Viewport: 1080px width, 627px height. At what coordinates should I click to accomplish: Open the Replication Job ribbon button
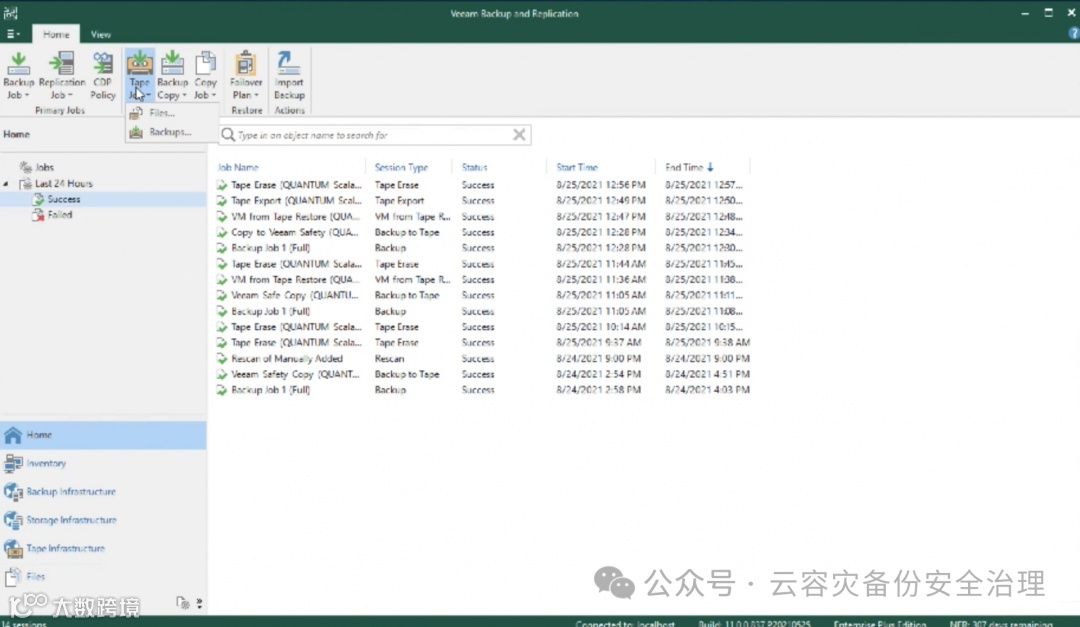[61, 75]
